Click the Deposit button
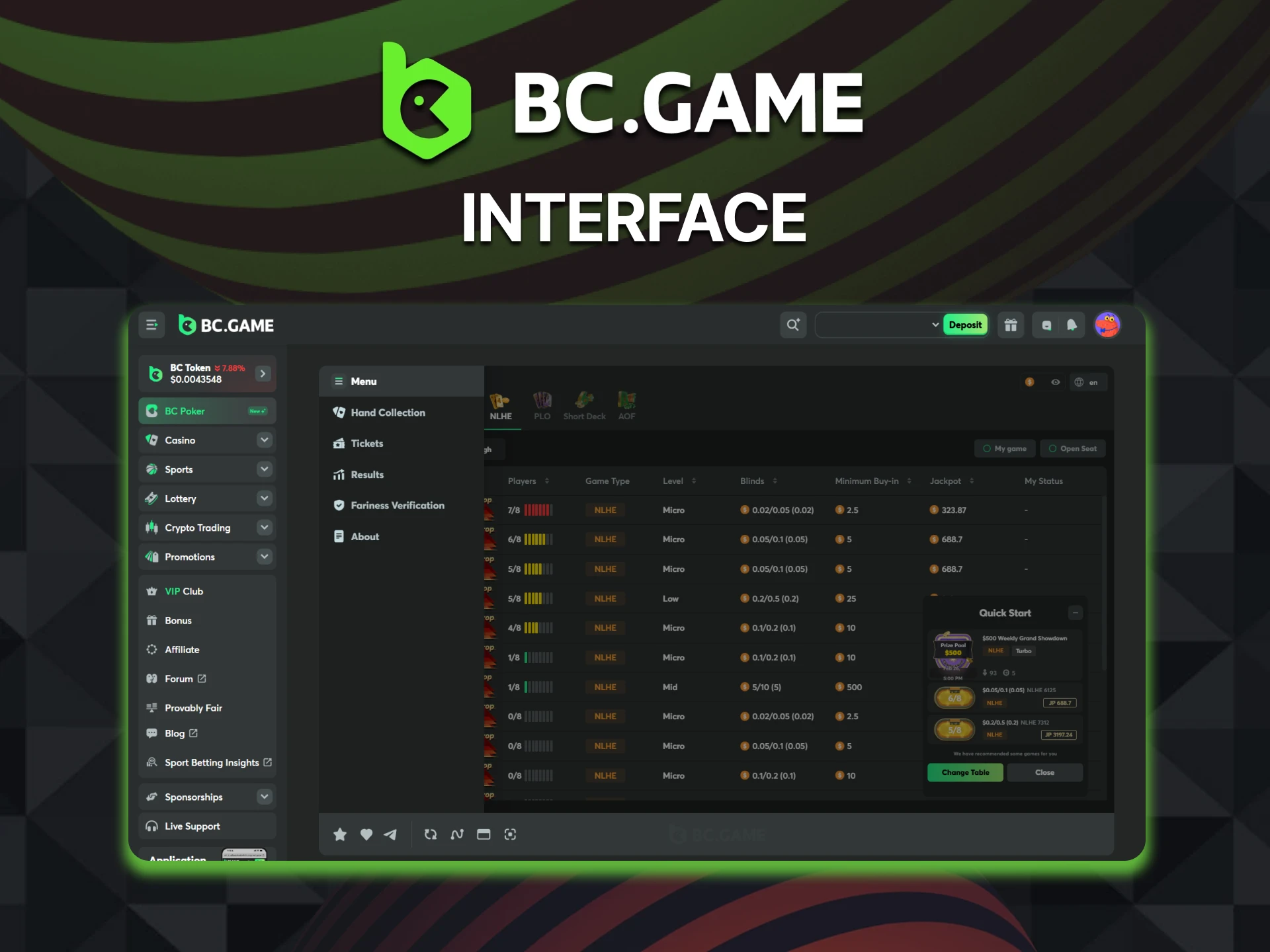The image size is (1270, 952). pyautogui.click(x=961, y=324)
